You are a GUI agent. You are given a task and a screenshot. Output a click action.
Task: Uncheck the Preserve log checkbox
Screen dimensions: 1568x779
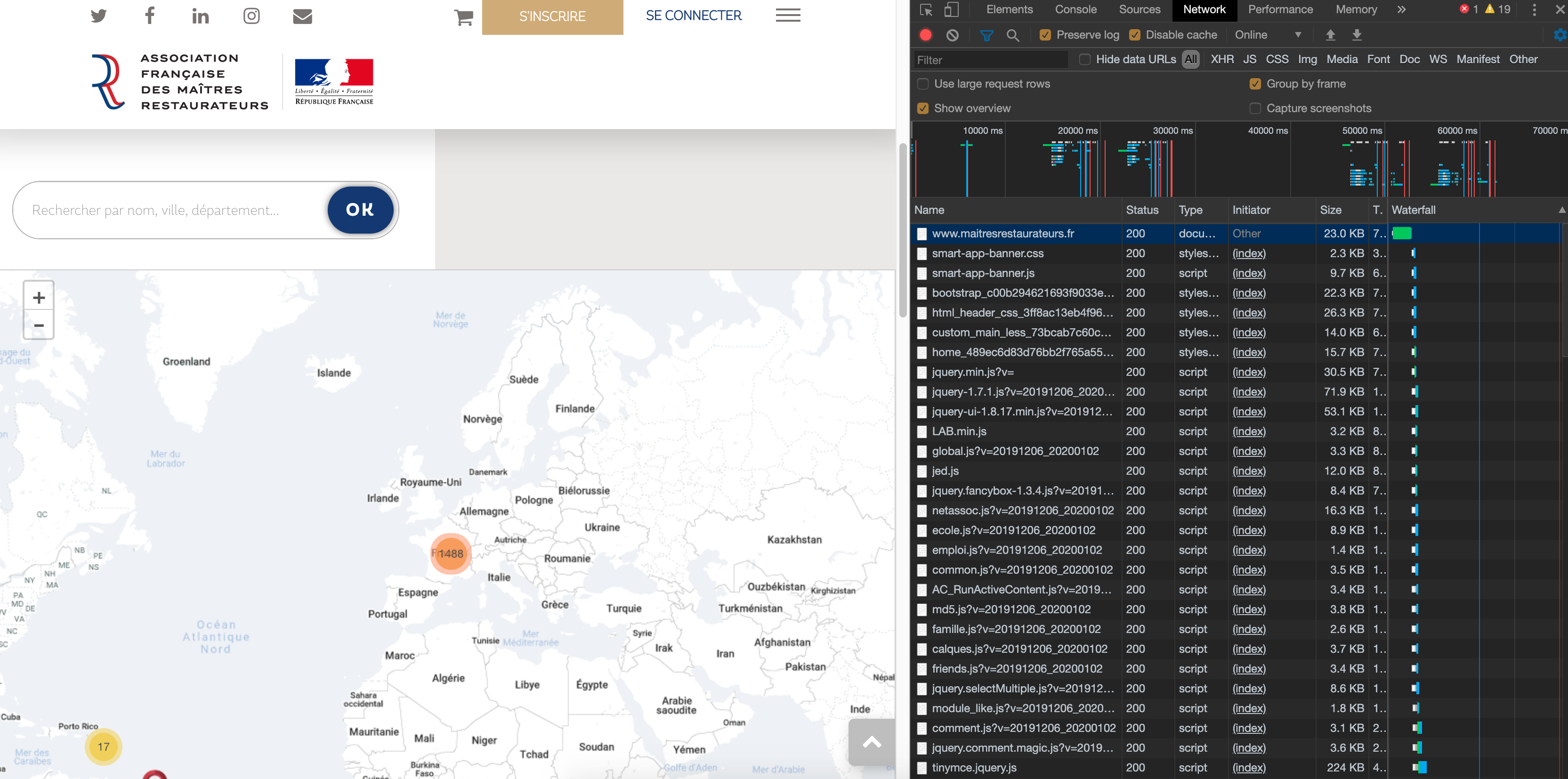tap(1045, 35)
